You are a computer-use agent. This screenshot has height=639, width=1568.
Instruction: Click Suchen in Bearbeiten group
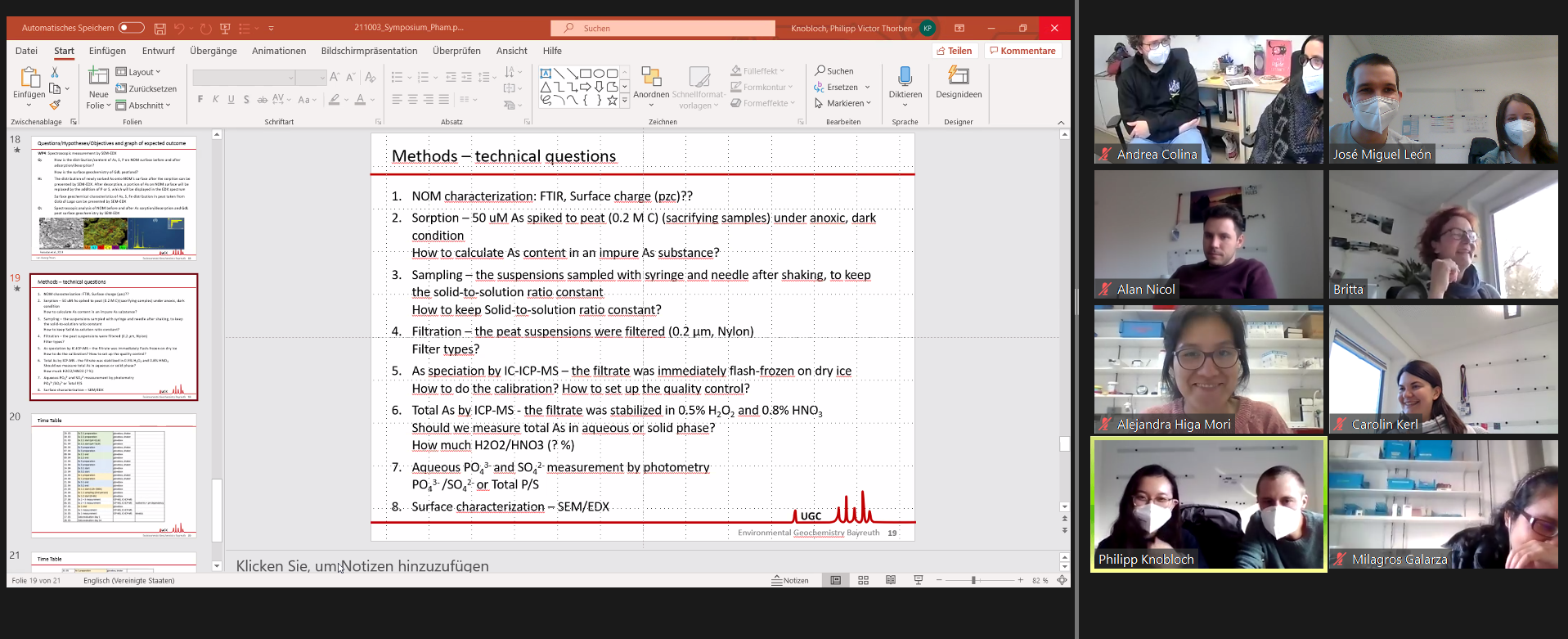point(834,71)
